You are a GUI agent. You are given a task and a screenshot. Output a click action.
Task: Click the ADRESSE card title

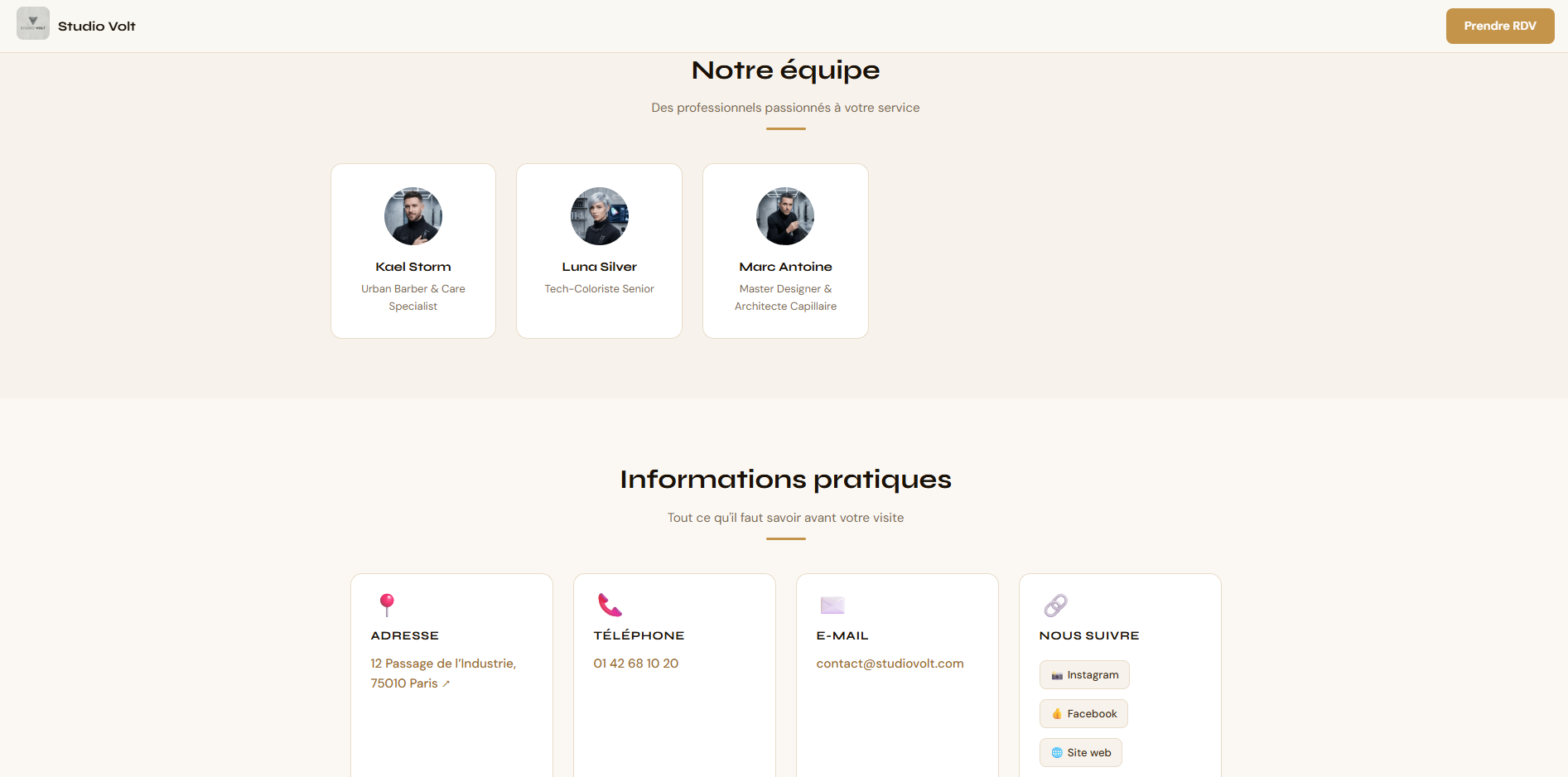coord(405,636)
